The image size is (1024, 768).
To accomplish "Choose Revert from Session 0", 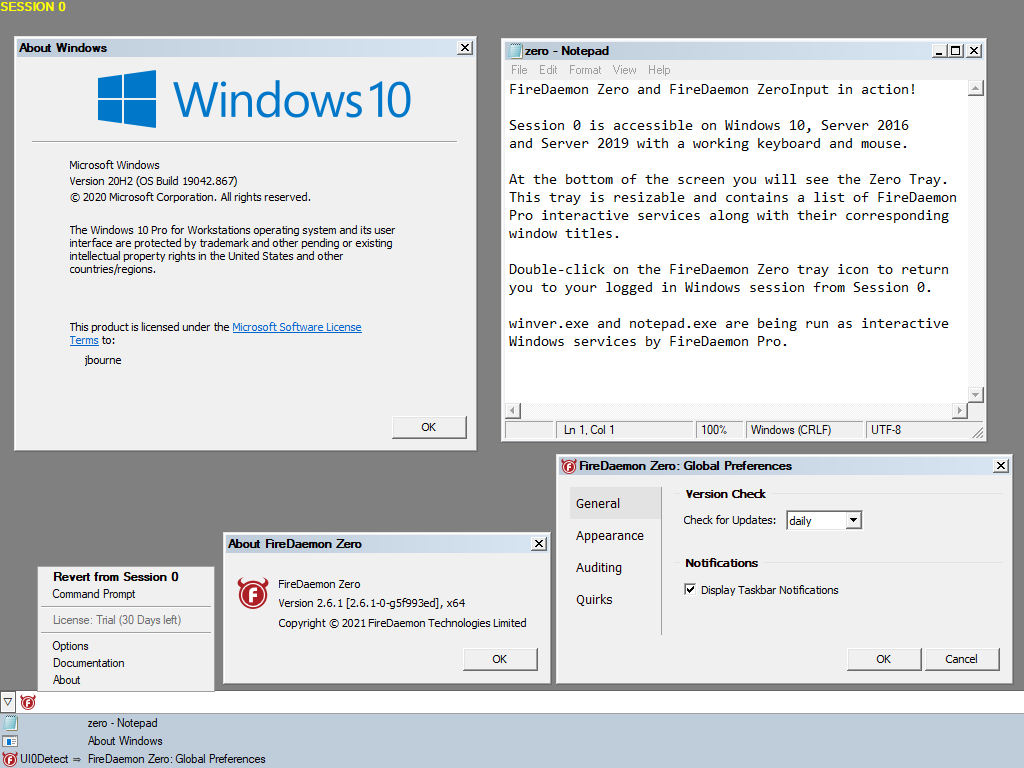I will [116, 577].
